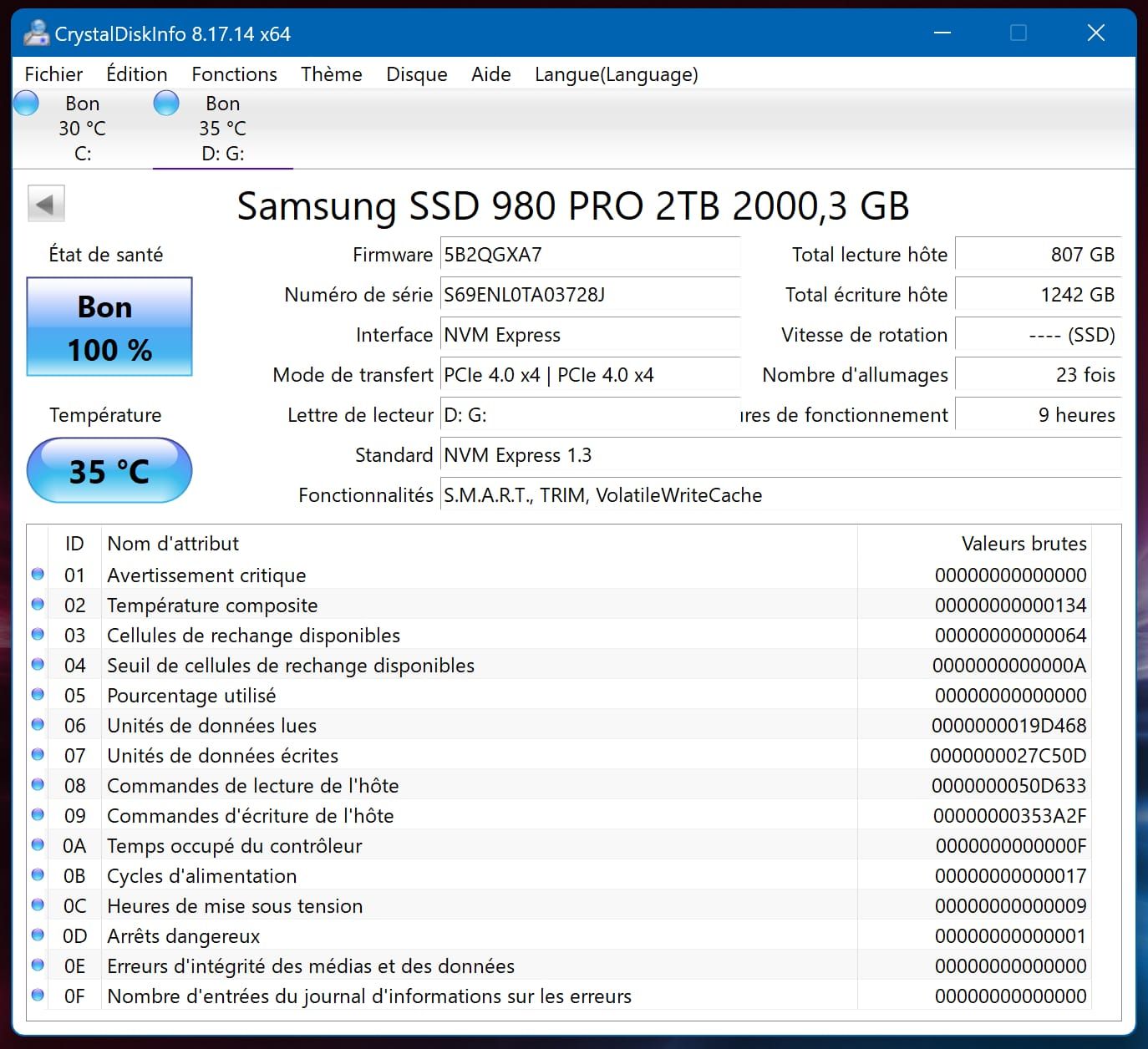Click the CrystalDiskInfo app icon in title bar
The width and height of the screenshot is (1148, 1049).
(36, 33)
